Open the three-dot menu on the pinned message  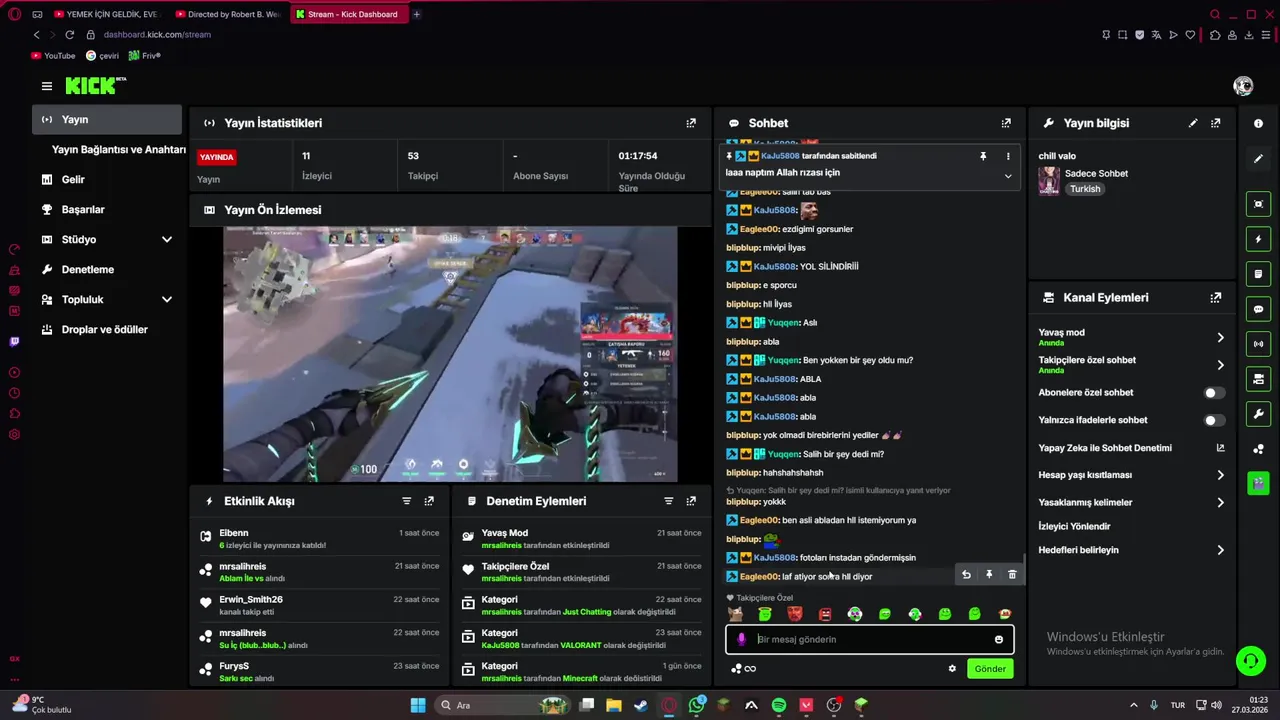1008,156
